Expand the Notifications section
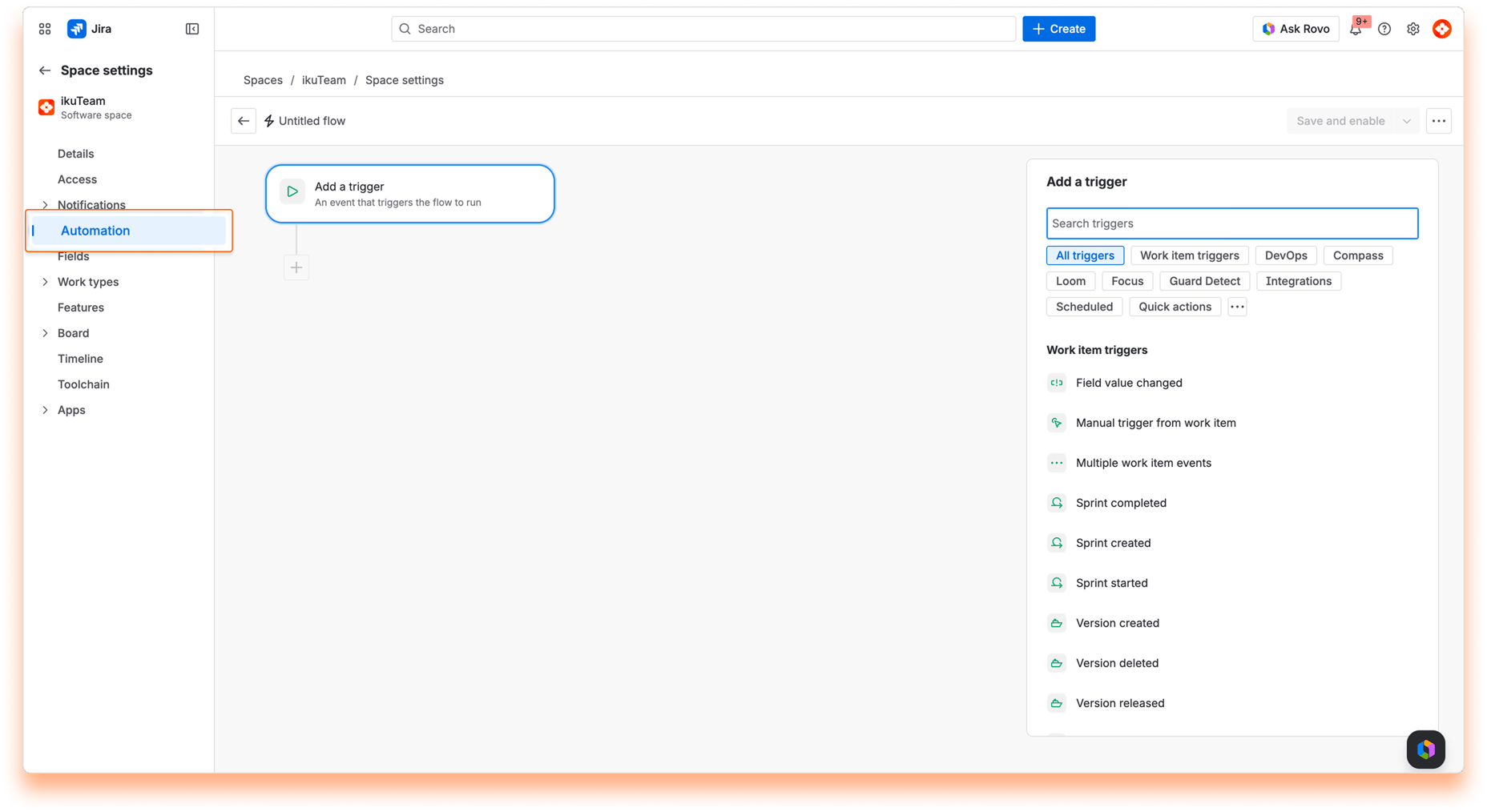The image size is (1487, 812). coord(45,205)
